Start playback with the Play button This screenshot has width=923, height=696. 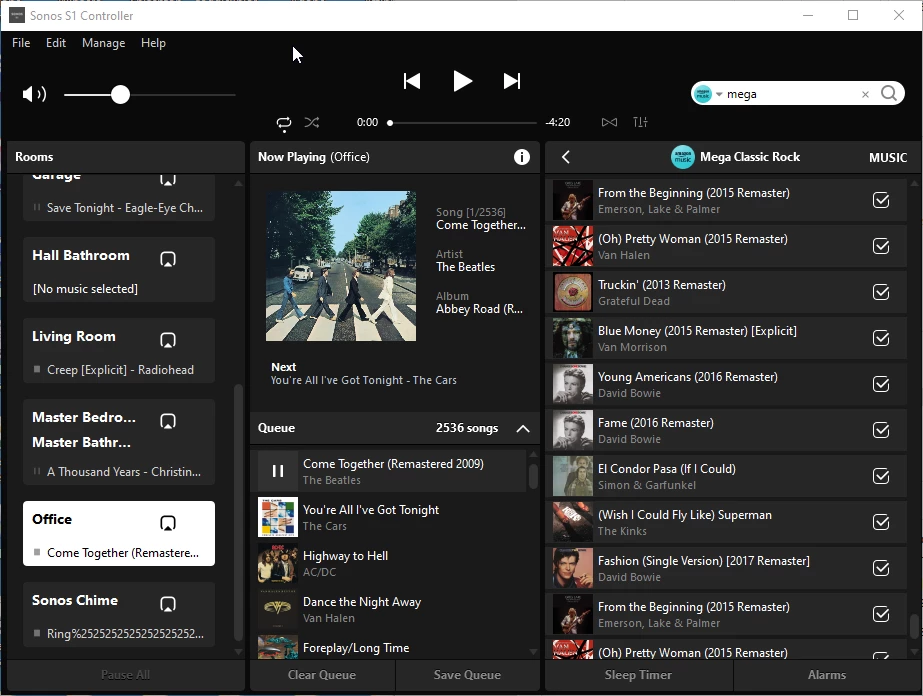pyautogui.click(x=462, y=81)
